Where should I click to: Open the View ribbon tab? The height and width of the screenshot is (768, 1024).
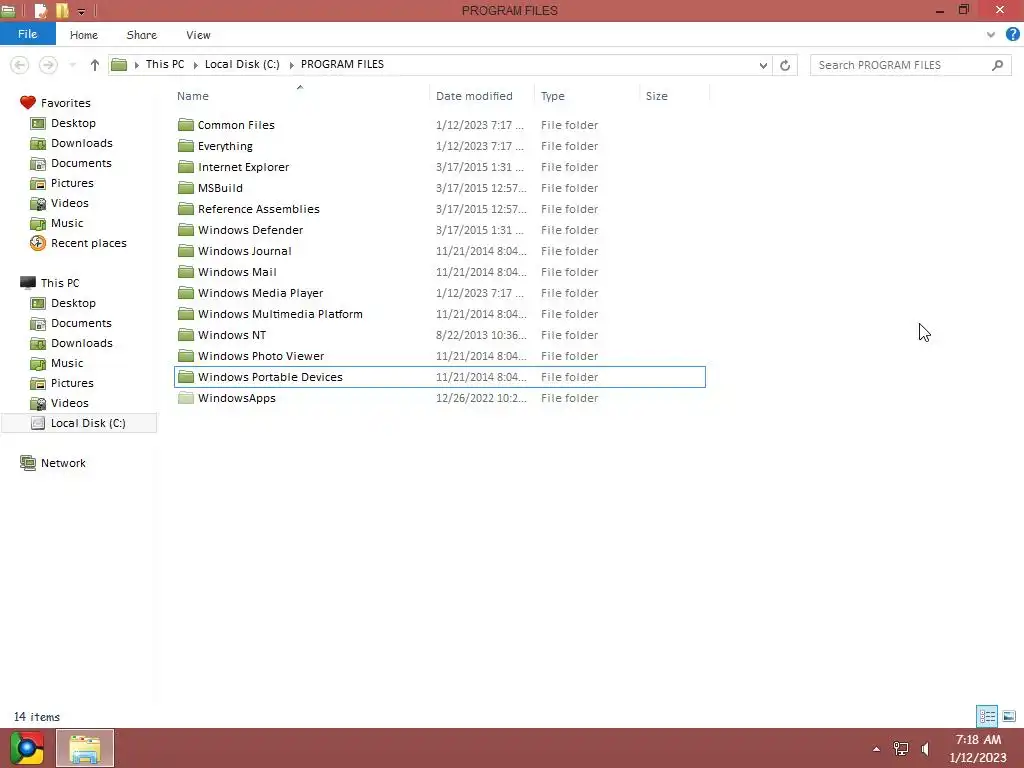point(198,35)
